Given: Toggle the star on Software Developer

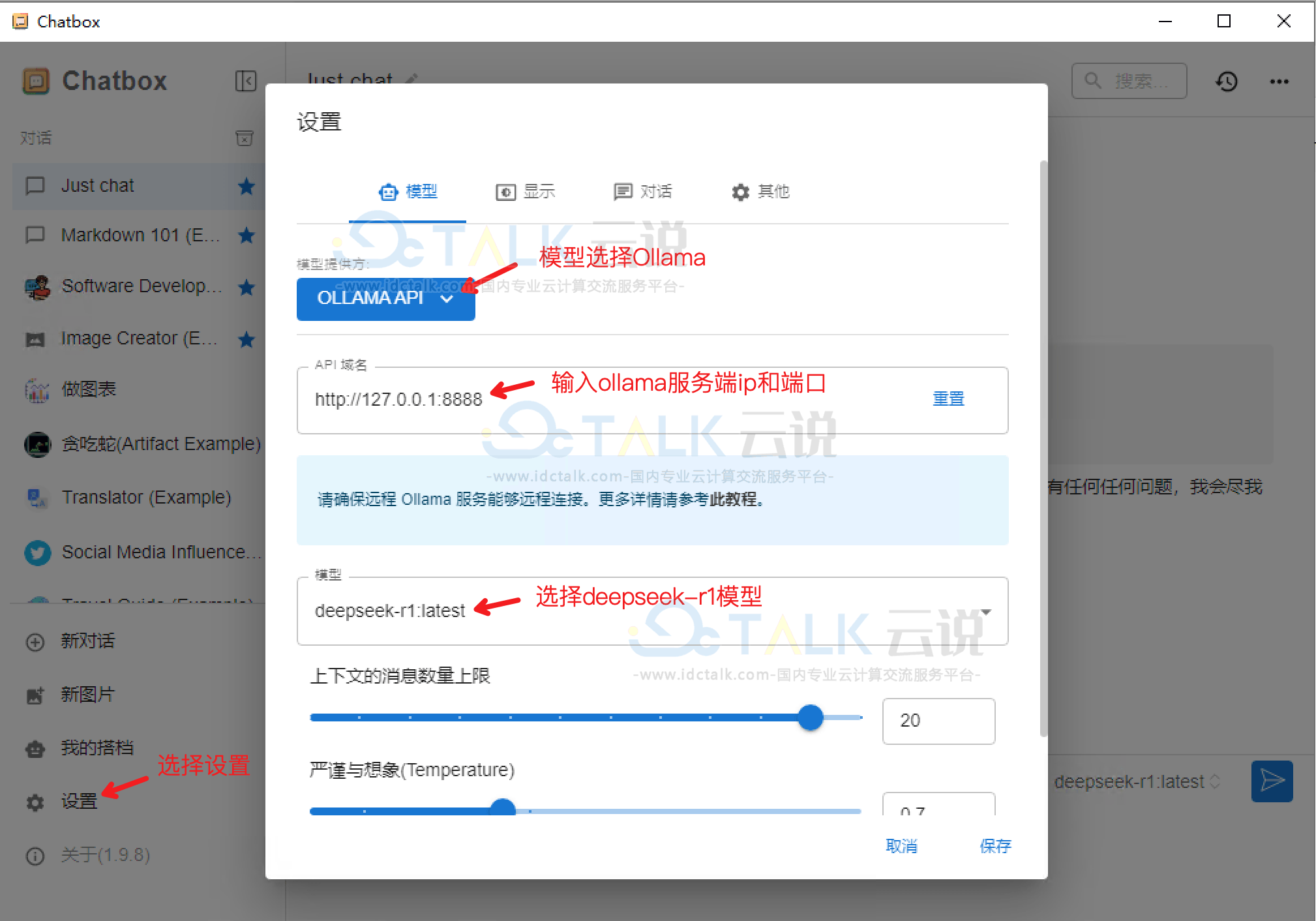Looking at the screenshot, I should 247,286.
